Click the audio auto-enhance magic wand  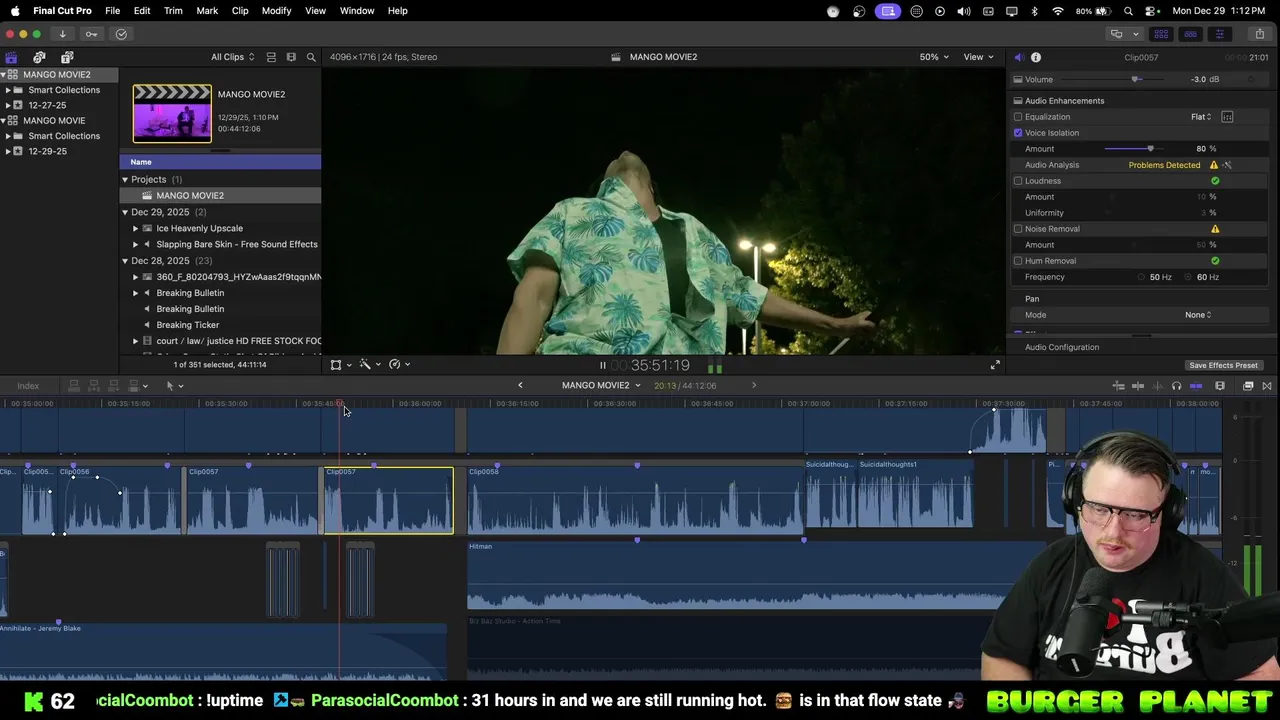1227,165
